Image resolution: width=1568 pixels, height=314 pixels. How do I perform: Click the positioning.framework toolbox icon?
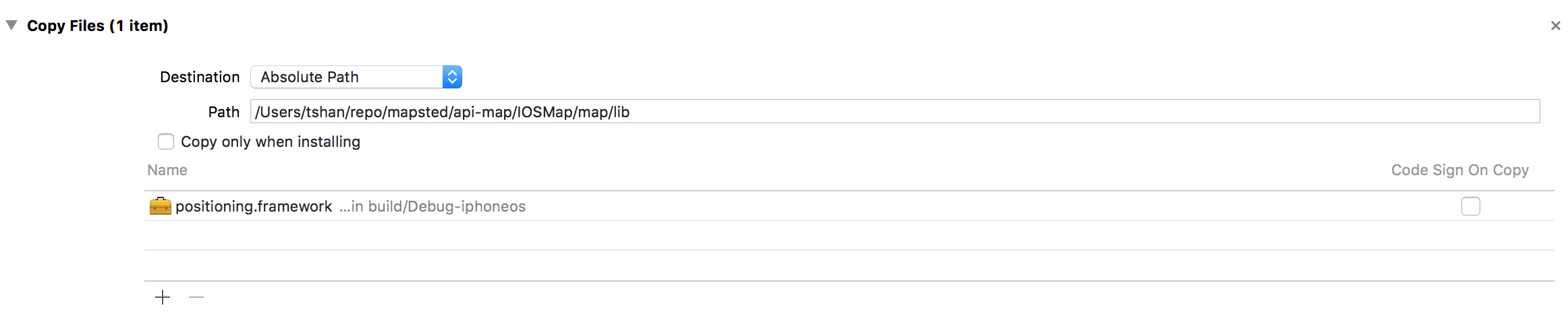tap(160, 206)
